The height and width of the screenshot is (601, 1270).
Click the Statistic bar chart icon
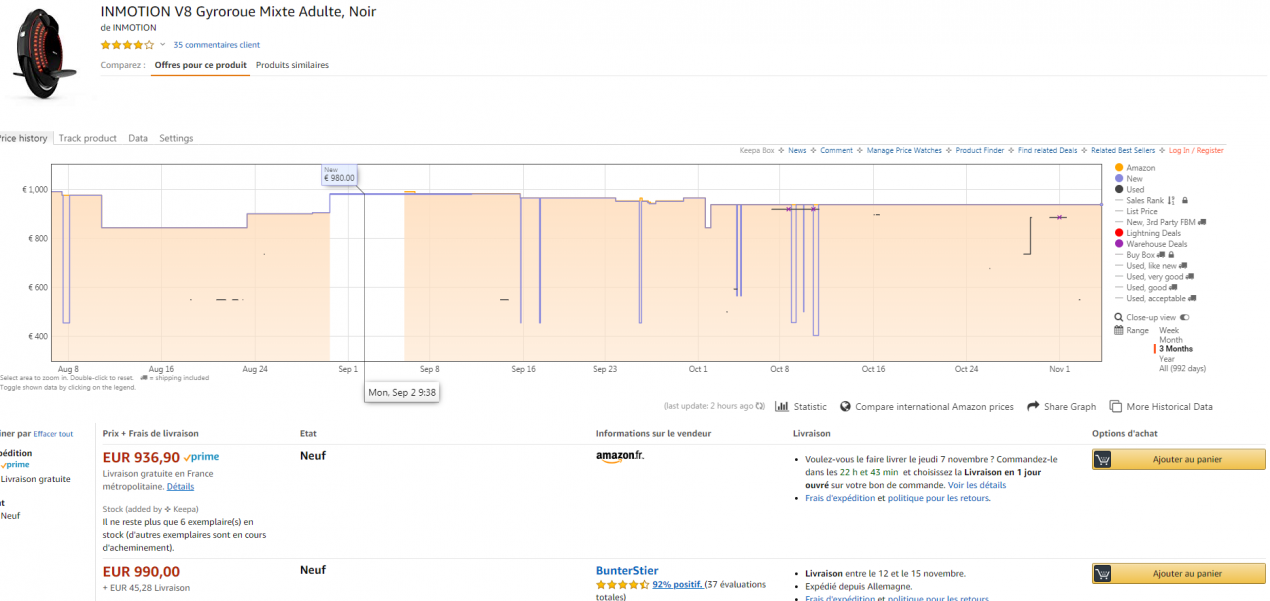point(783,407)
